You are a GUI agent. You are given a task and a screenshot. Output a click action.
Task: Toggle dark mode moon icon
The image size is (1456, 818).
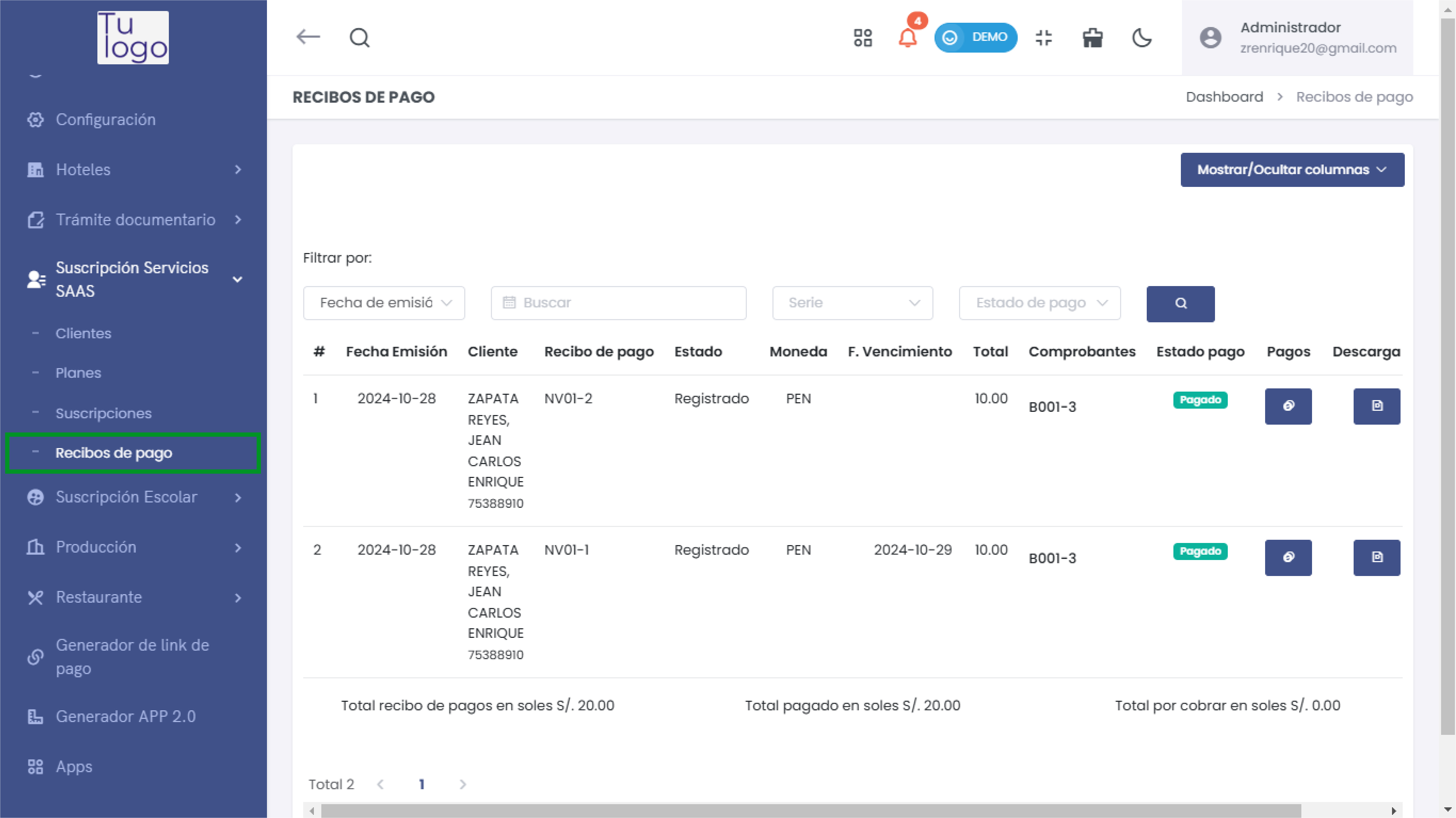click(1141, 38)
